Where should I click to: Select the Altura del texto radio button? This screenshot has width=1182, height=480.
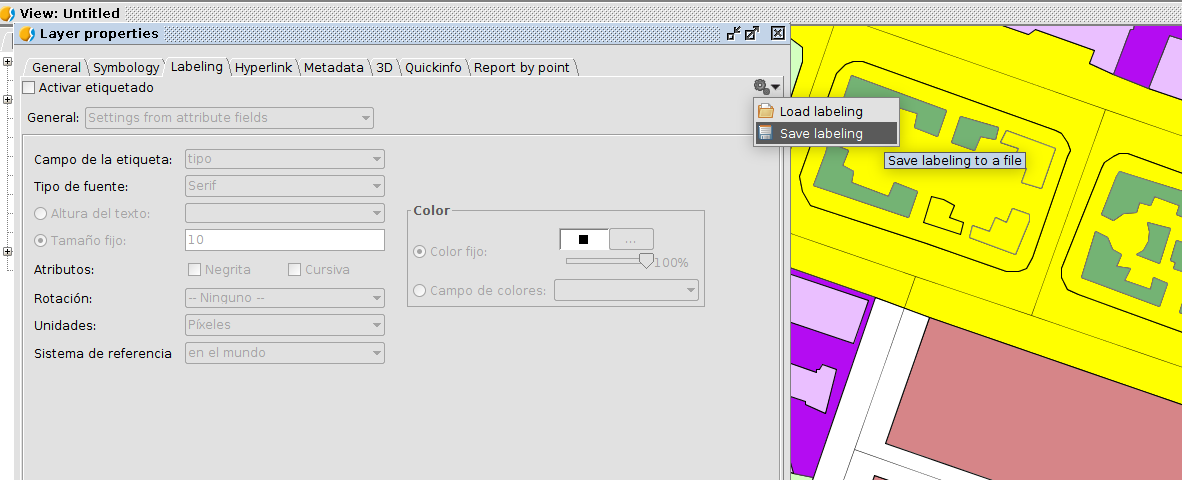click(41, 213)
